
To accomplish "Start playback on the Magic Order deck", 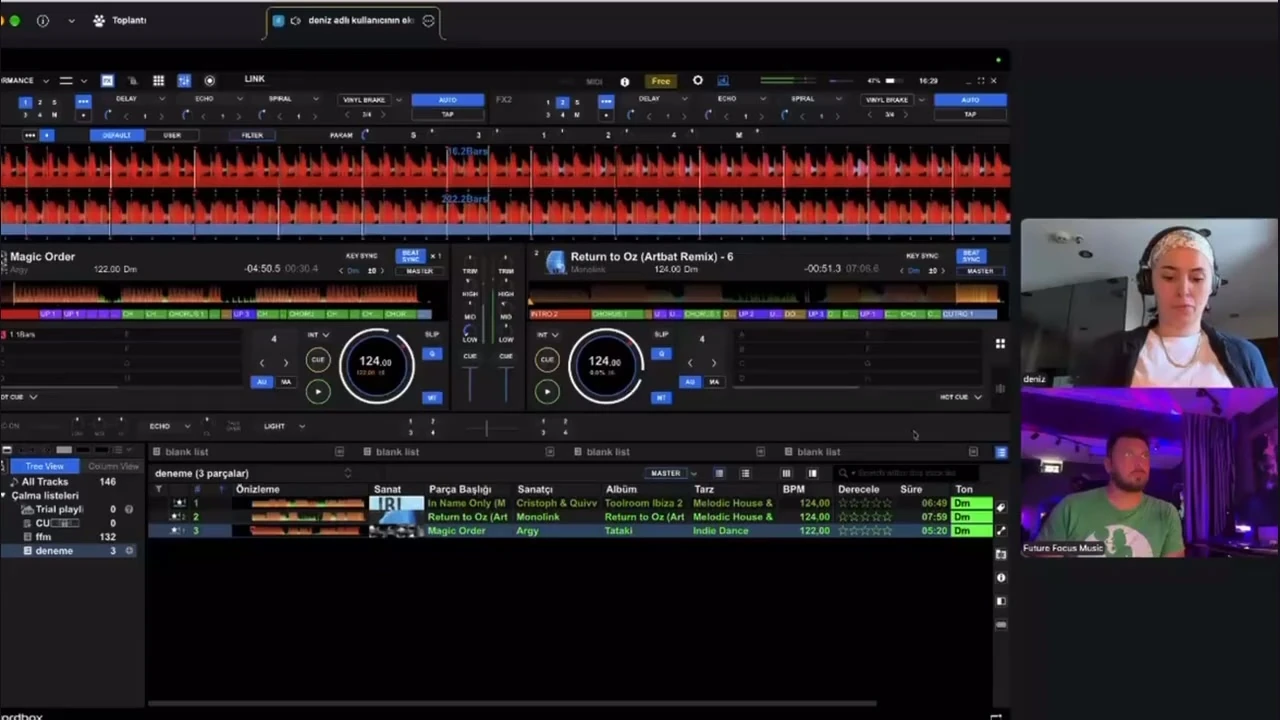I will [318, 391].
